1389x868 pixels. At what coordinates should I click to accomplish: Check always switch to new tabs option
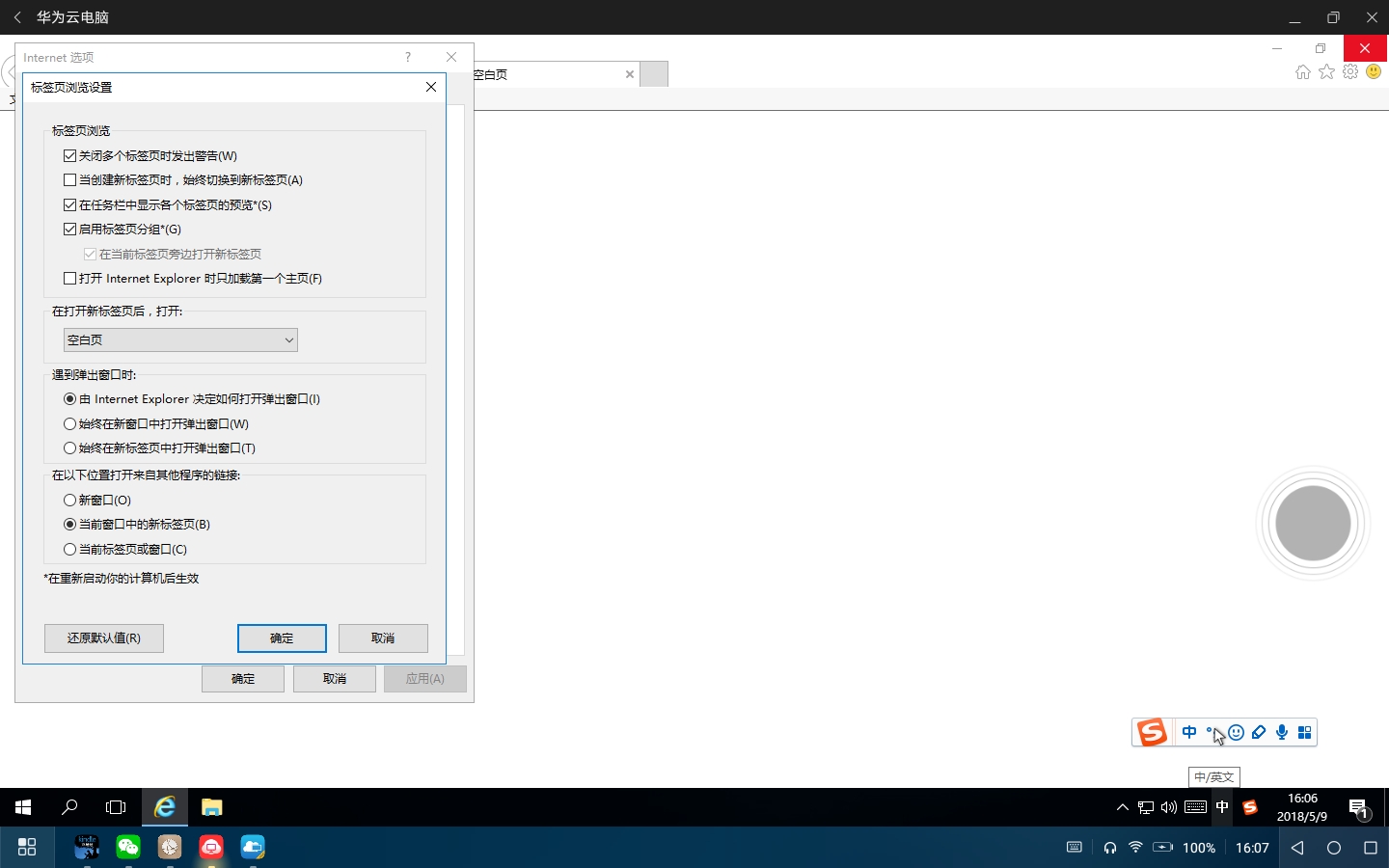coord(182,180)
